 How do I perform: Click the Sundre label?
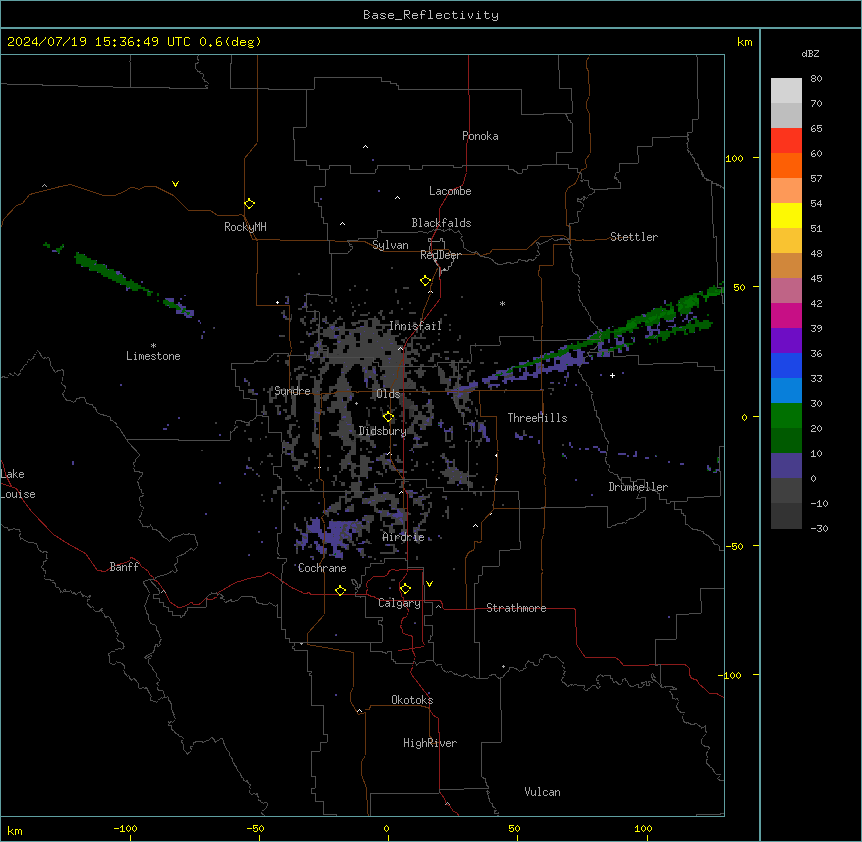(292, 391)
